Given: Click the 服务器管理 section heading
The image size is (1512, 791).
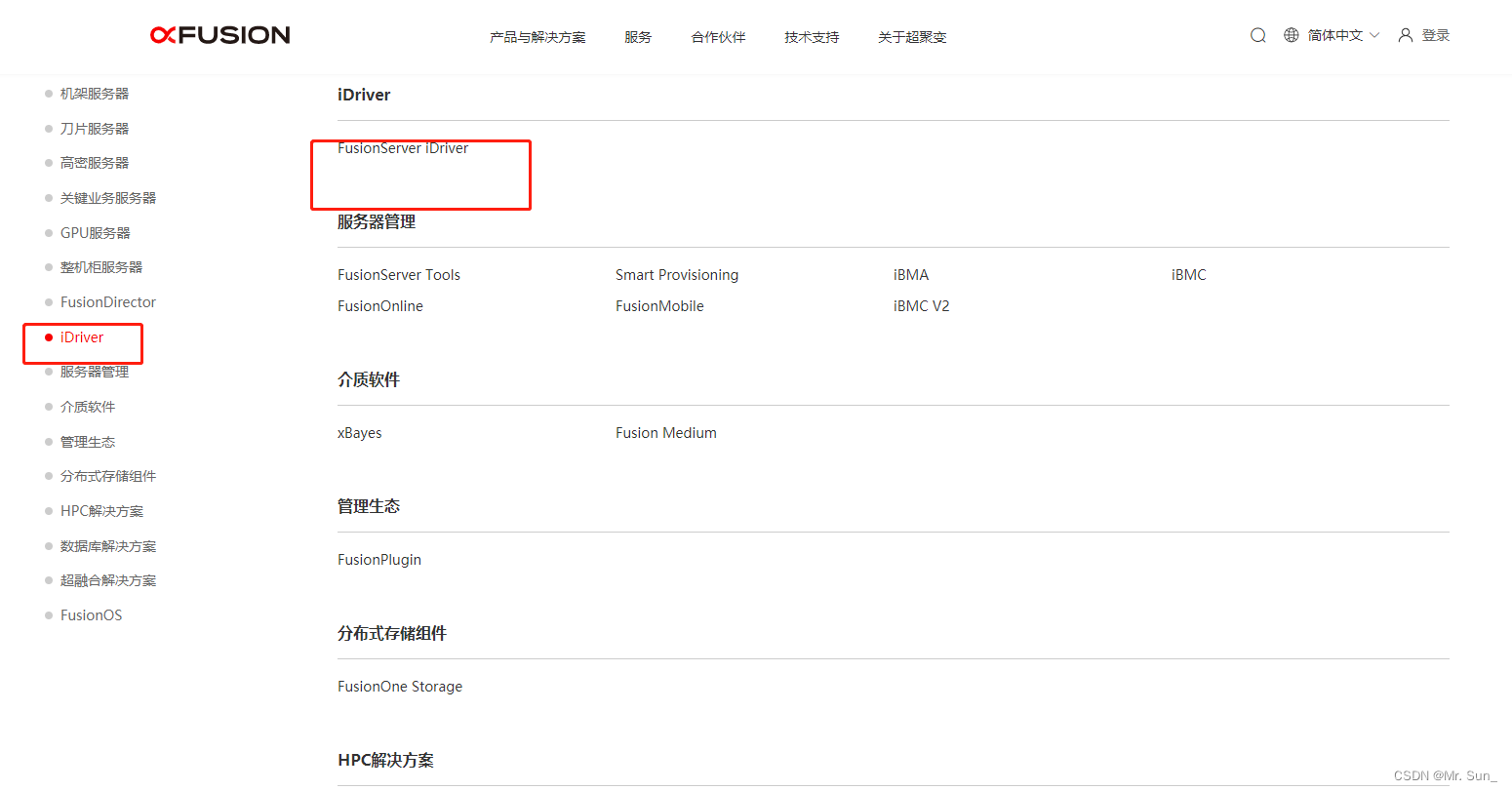Looking at the screenshot, I should coord(377,222).
